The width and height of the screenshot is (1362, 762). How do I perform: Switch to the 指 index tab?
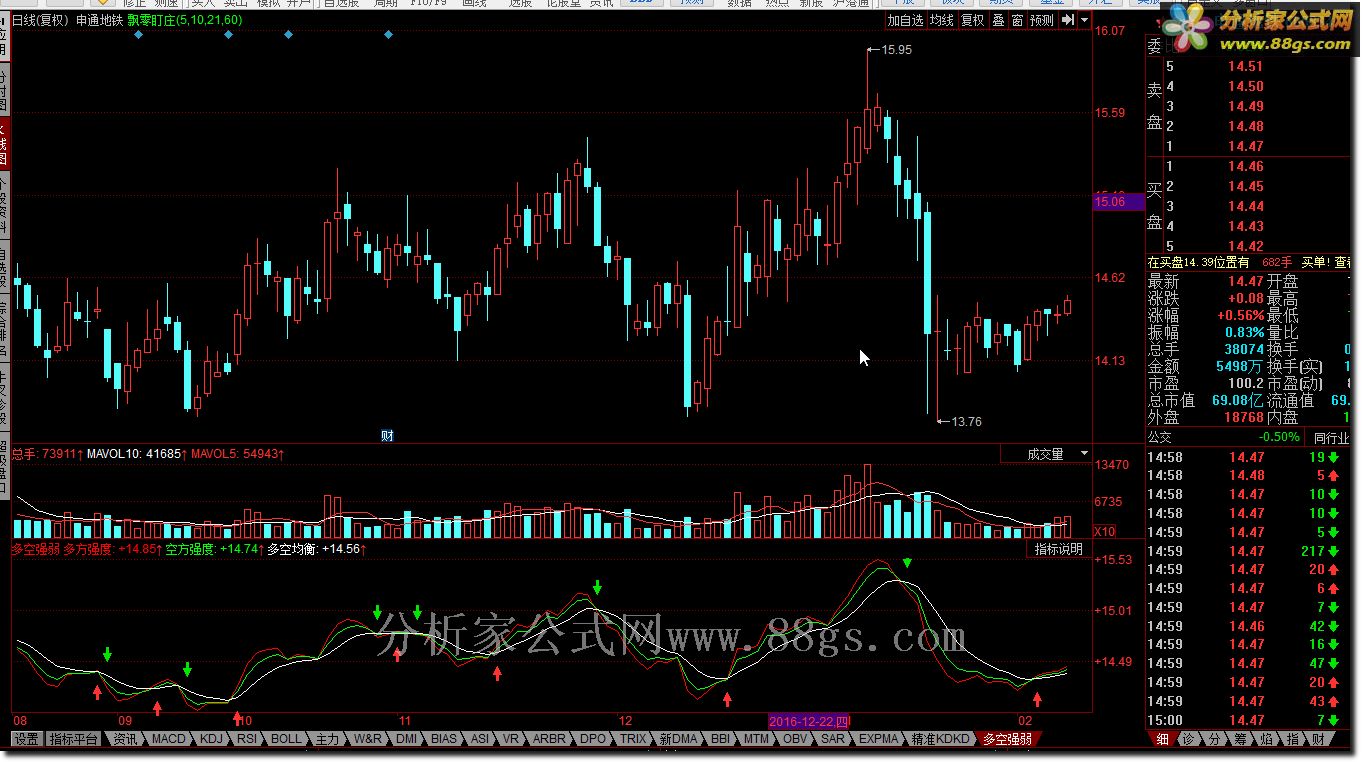[x=1292, y=739]
